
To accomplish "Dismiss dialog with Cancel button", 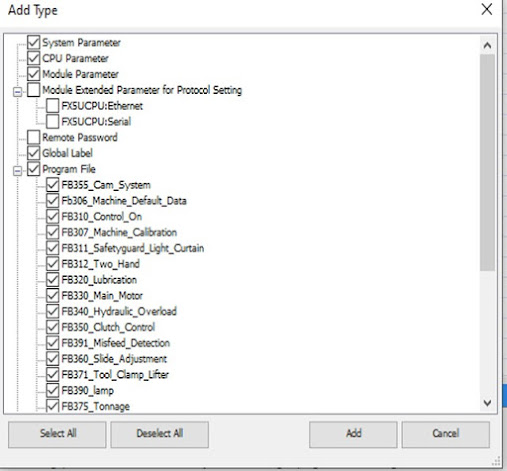I will [x=446, y=434].
